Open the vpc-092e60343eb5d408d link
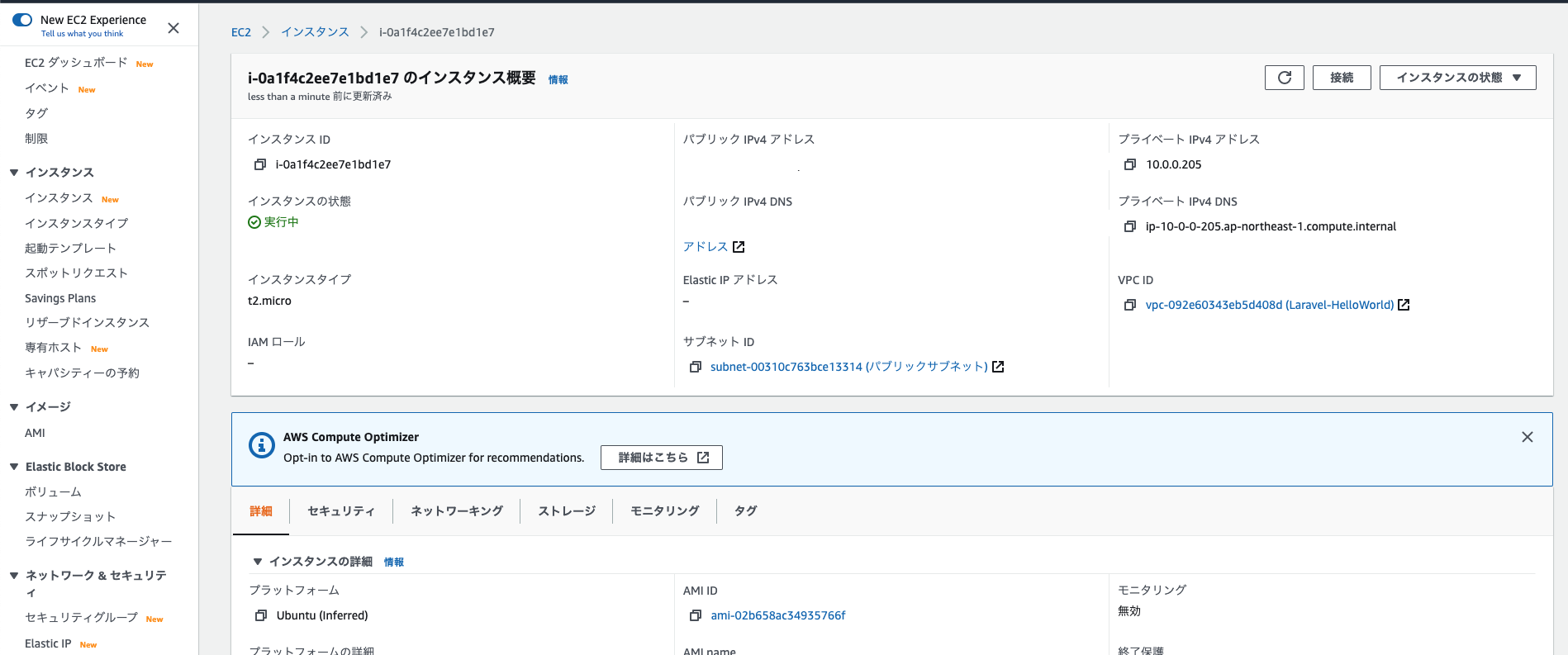This screenshot has height=655, width=1568. pos(1270,305)
